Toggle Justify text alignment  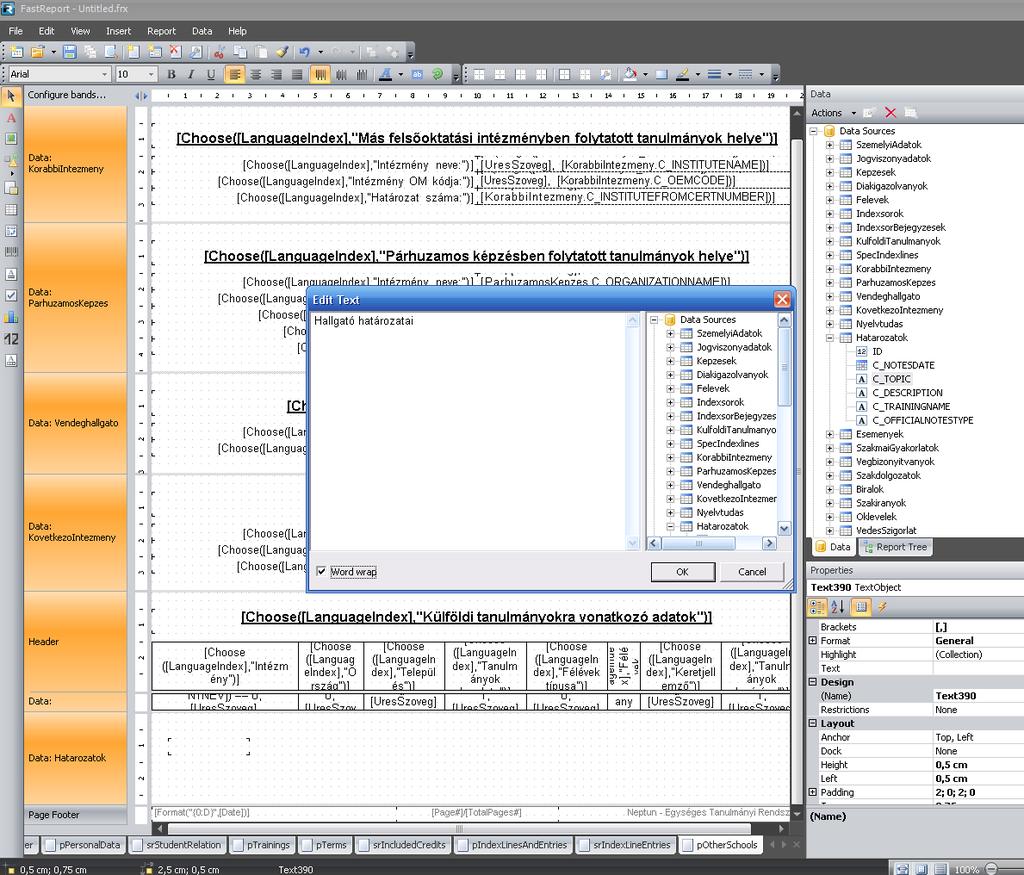(x=297, y=74)
